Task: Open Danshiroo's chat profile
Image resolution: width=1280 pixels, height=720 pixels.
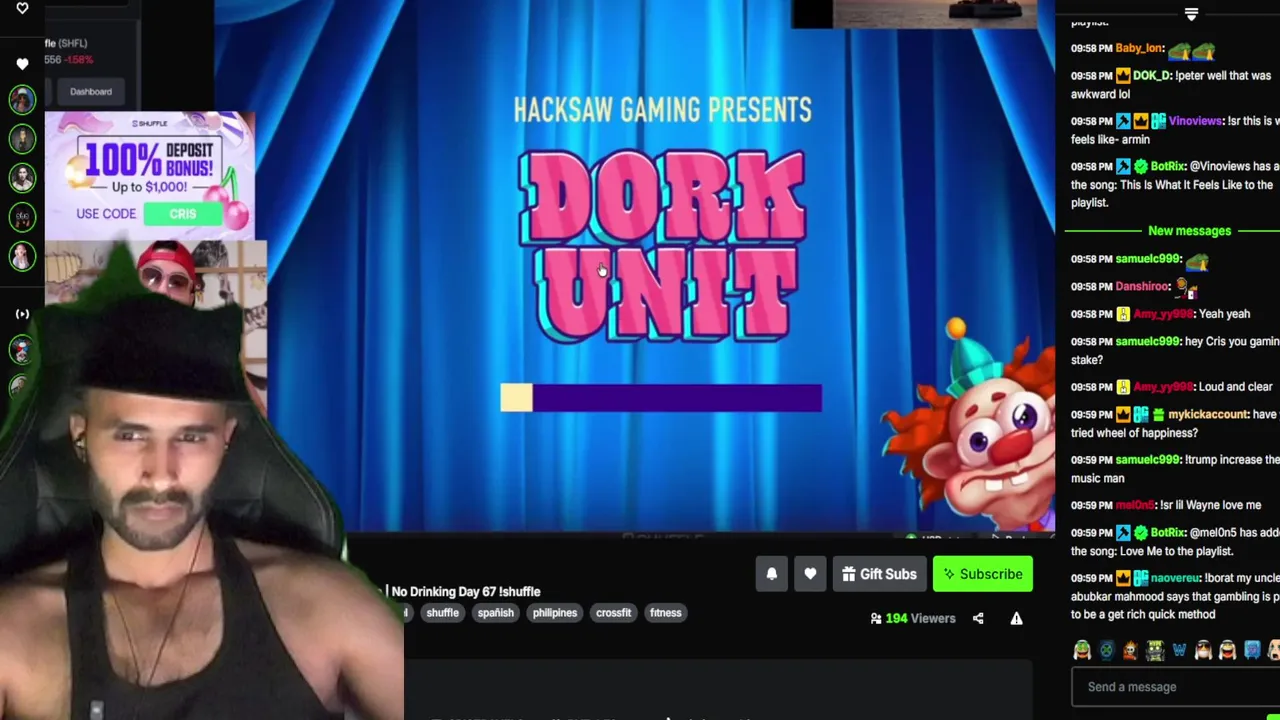Action: tap(1142, 286)
